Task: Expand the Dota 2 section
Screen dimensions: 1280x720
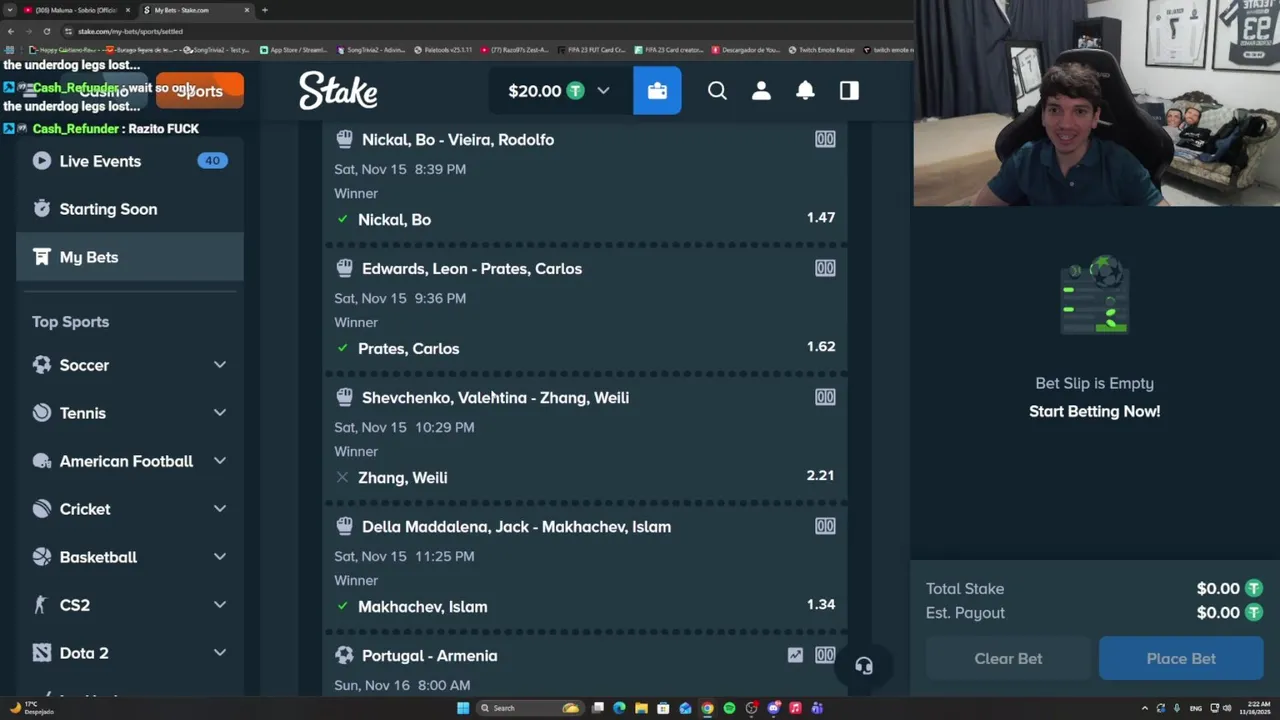Action: [220, 653]
